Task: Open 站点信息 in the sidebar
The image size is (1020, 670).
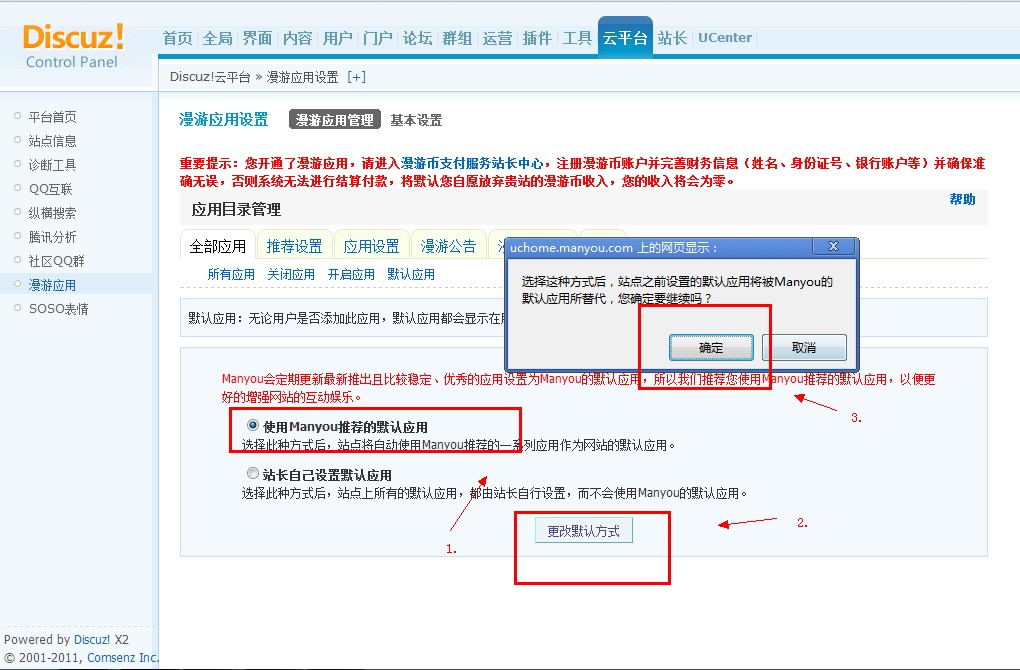Action: tap(53, 141)
